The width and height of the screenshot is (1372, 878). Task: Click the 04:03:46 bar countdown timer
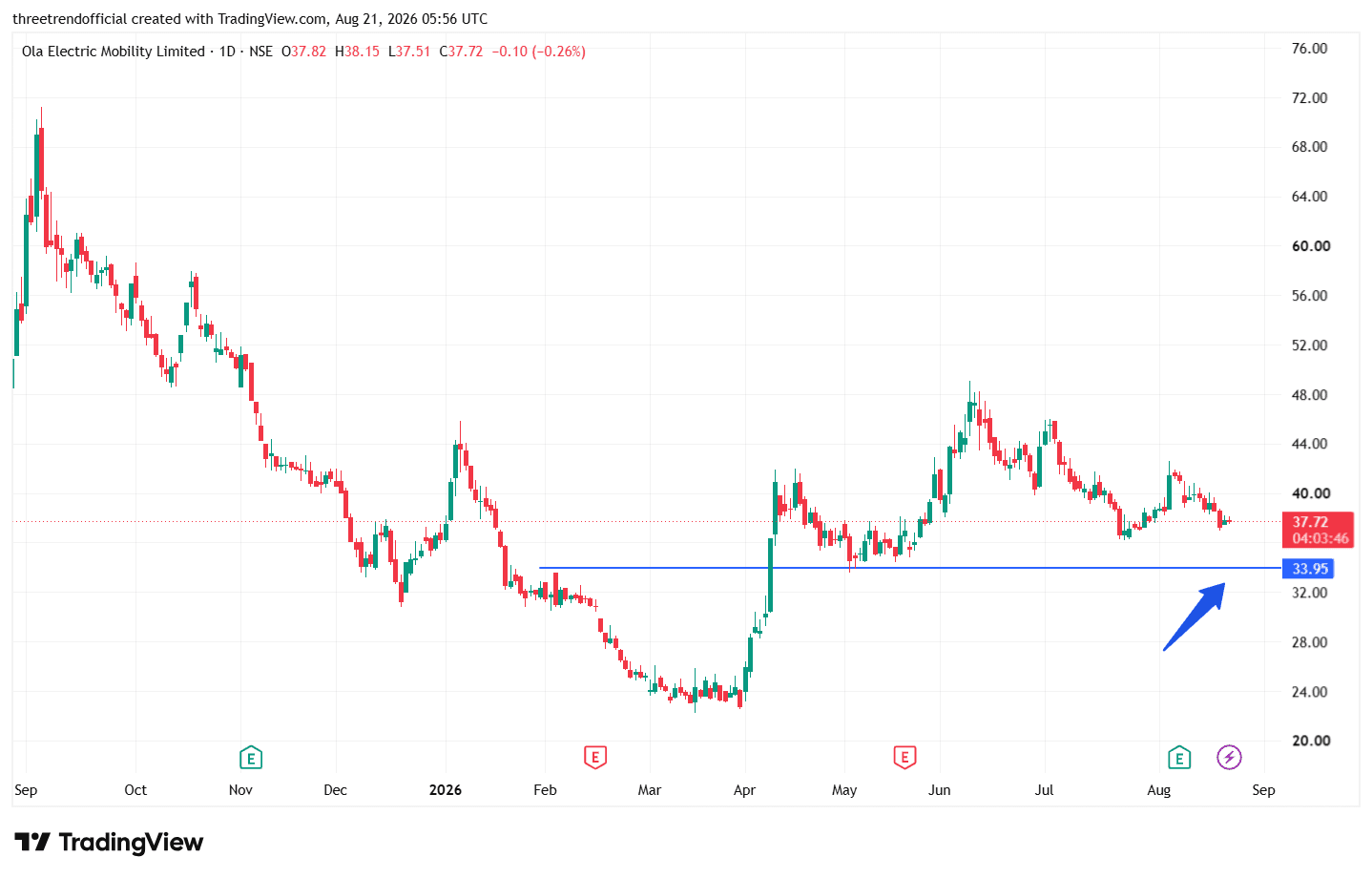[1320, 538]
